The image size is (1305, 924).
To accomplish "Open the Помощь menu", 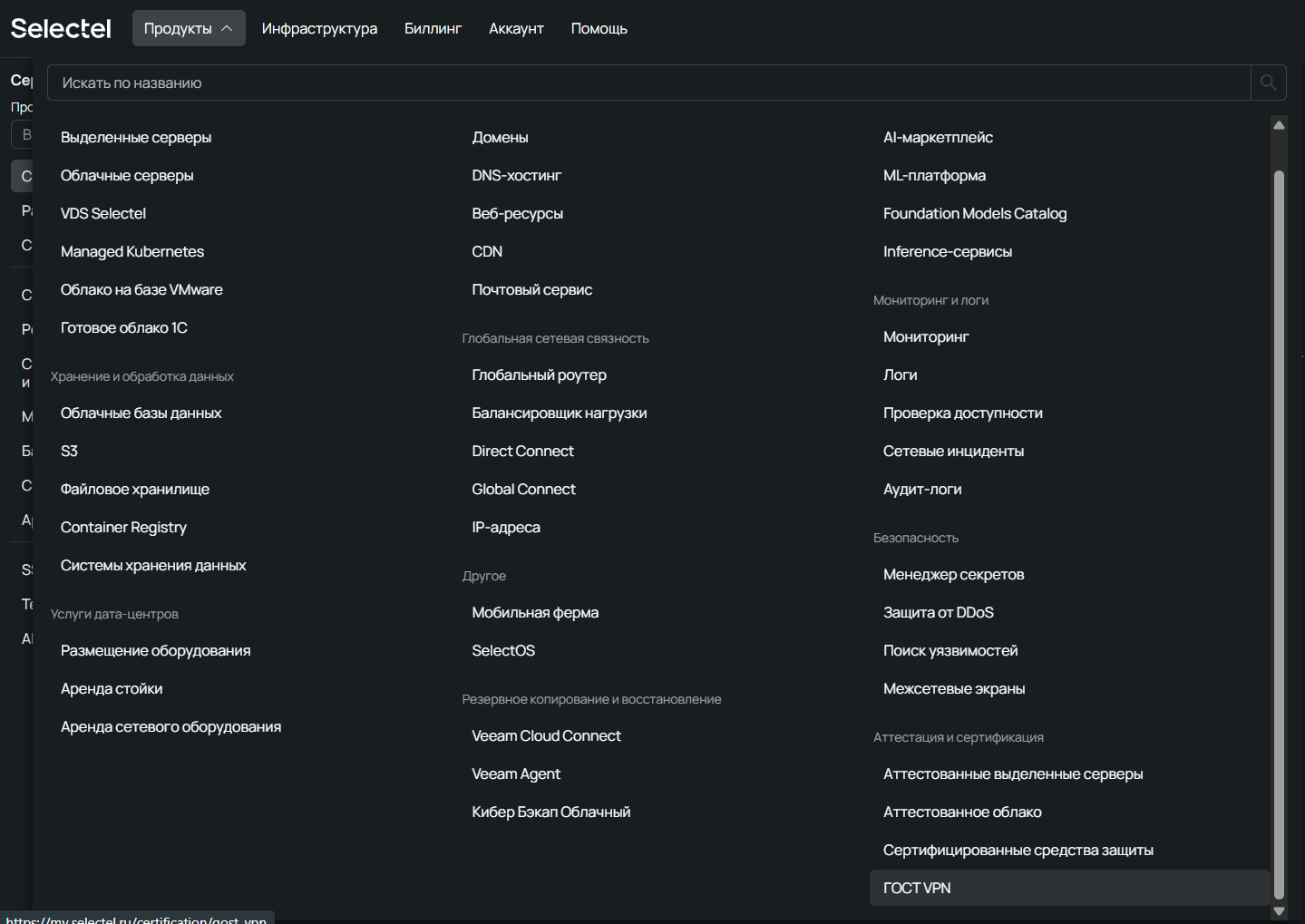I will click(x=599, y=29).
